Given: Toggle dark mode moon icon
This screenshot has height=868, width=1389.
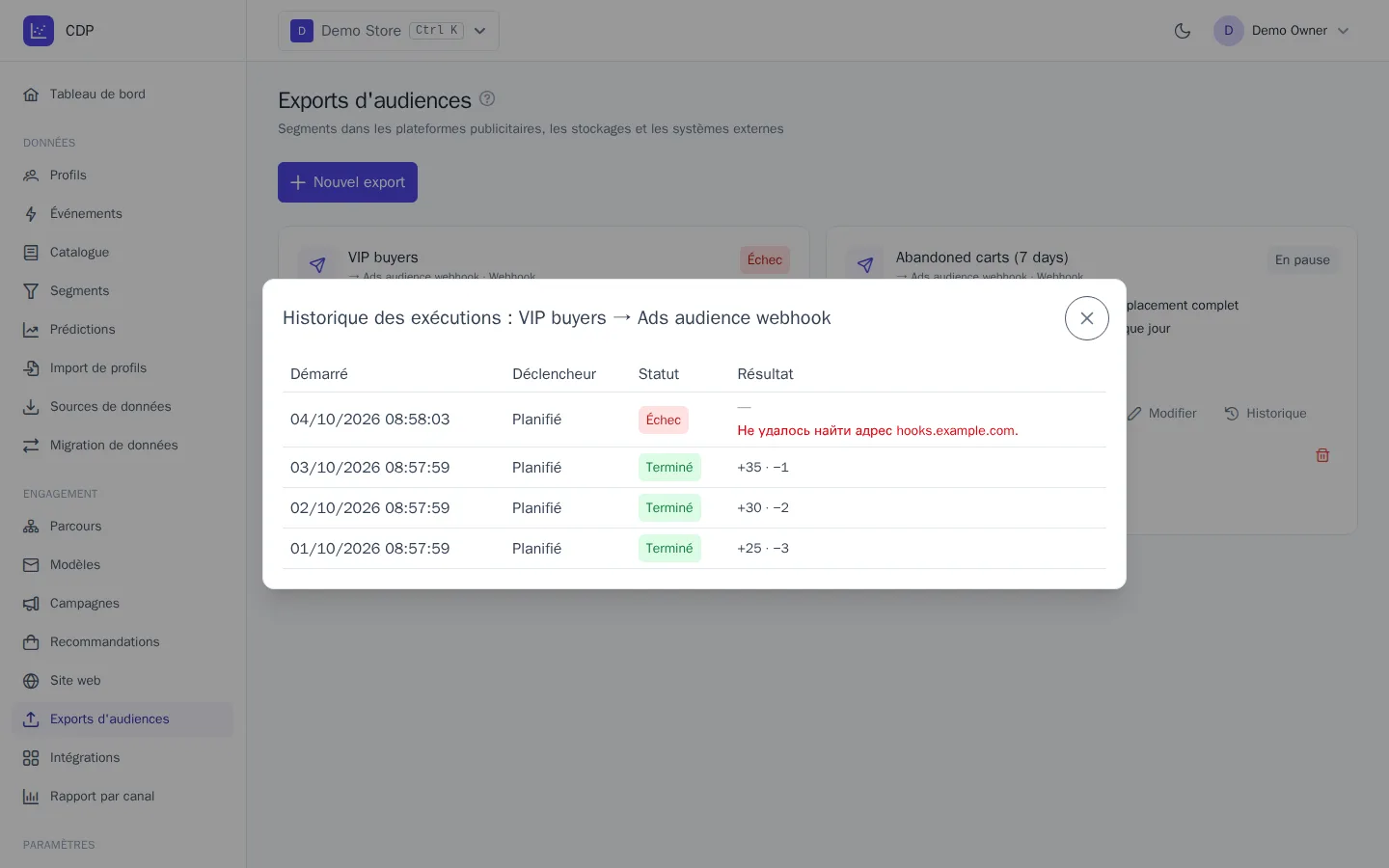Looking at the screenshot, I should click(x=1183, y=31).
